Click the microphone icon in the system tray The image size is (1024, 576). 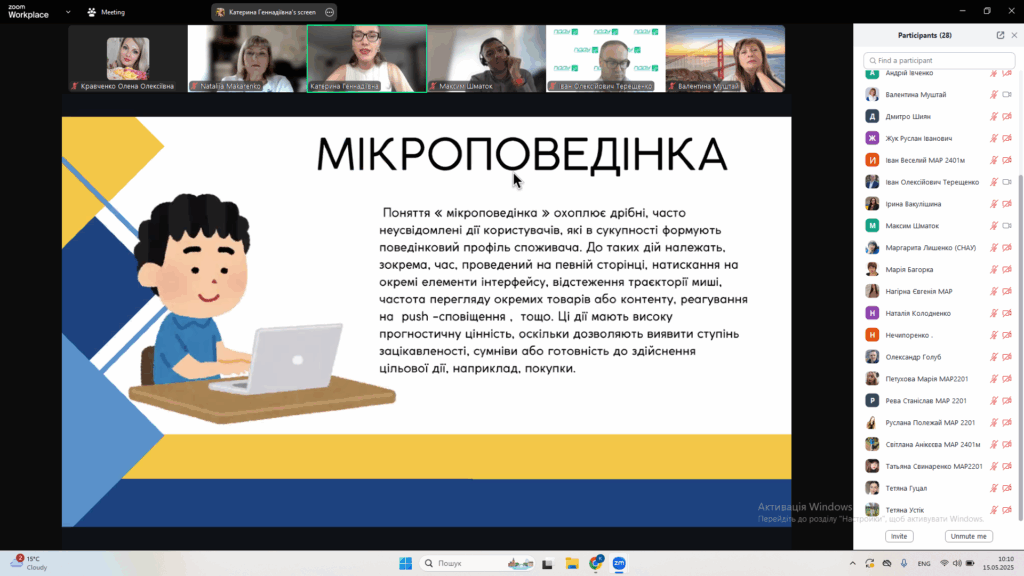pyautogui.click(x=904, y=563)
